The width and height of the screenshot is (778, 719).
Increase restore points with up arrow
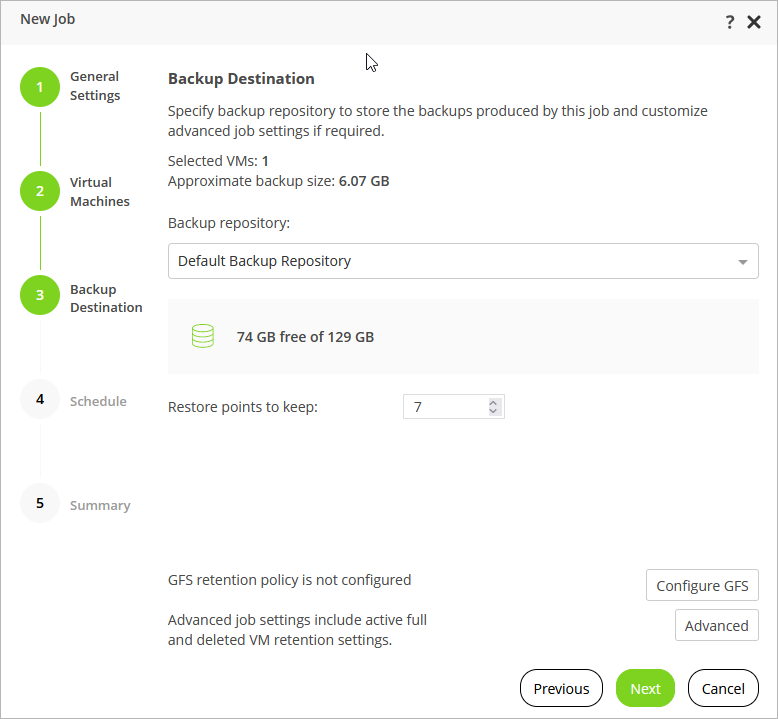493,402
